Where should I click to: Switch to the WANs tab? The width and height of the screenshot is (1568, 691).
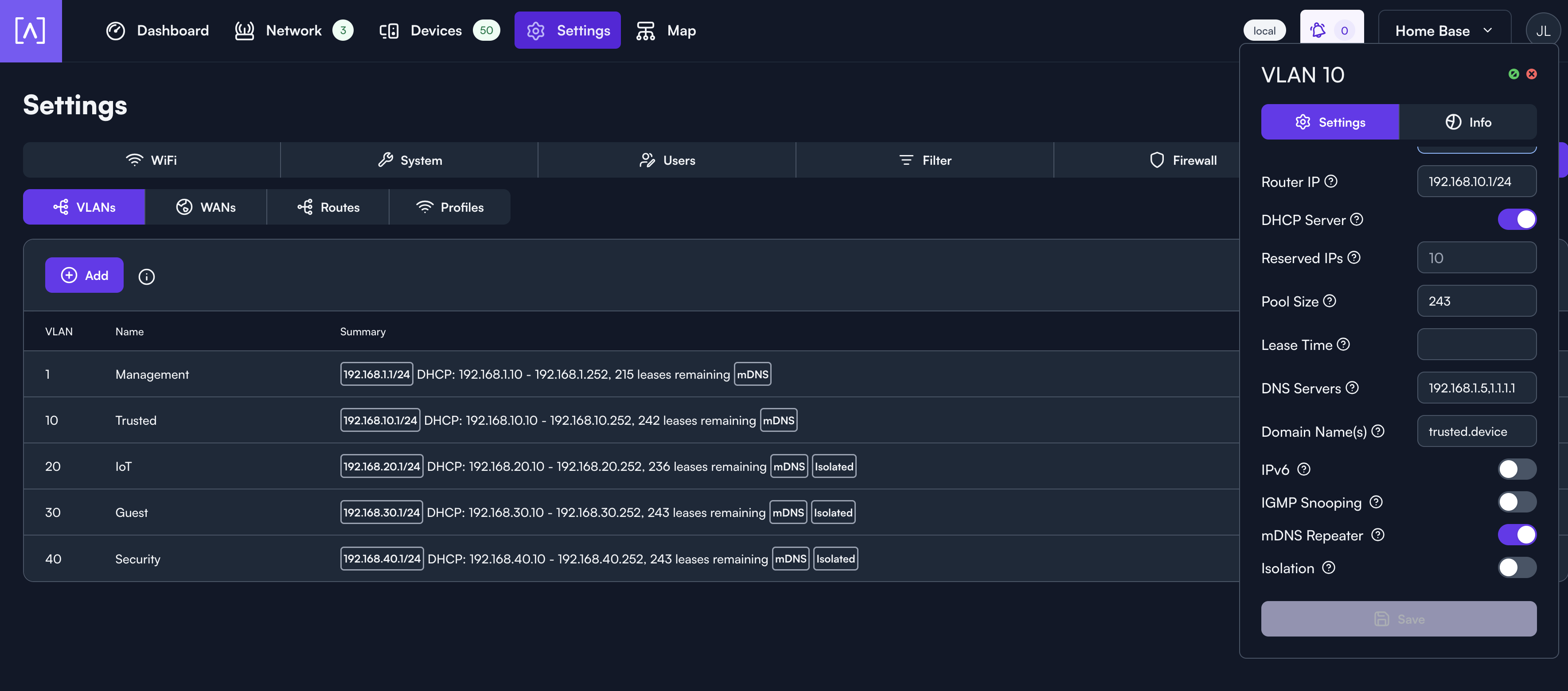point(206,207)
